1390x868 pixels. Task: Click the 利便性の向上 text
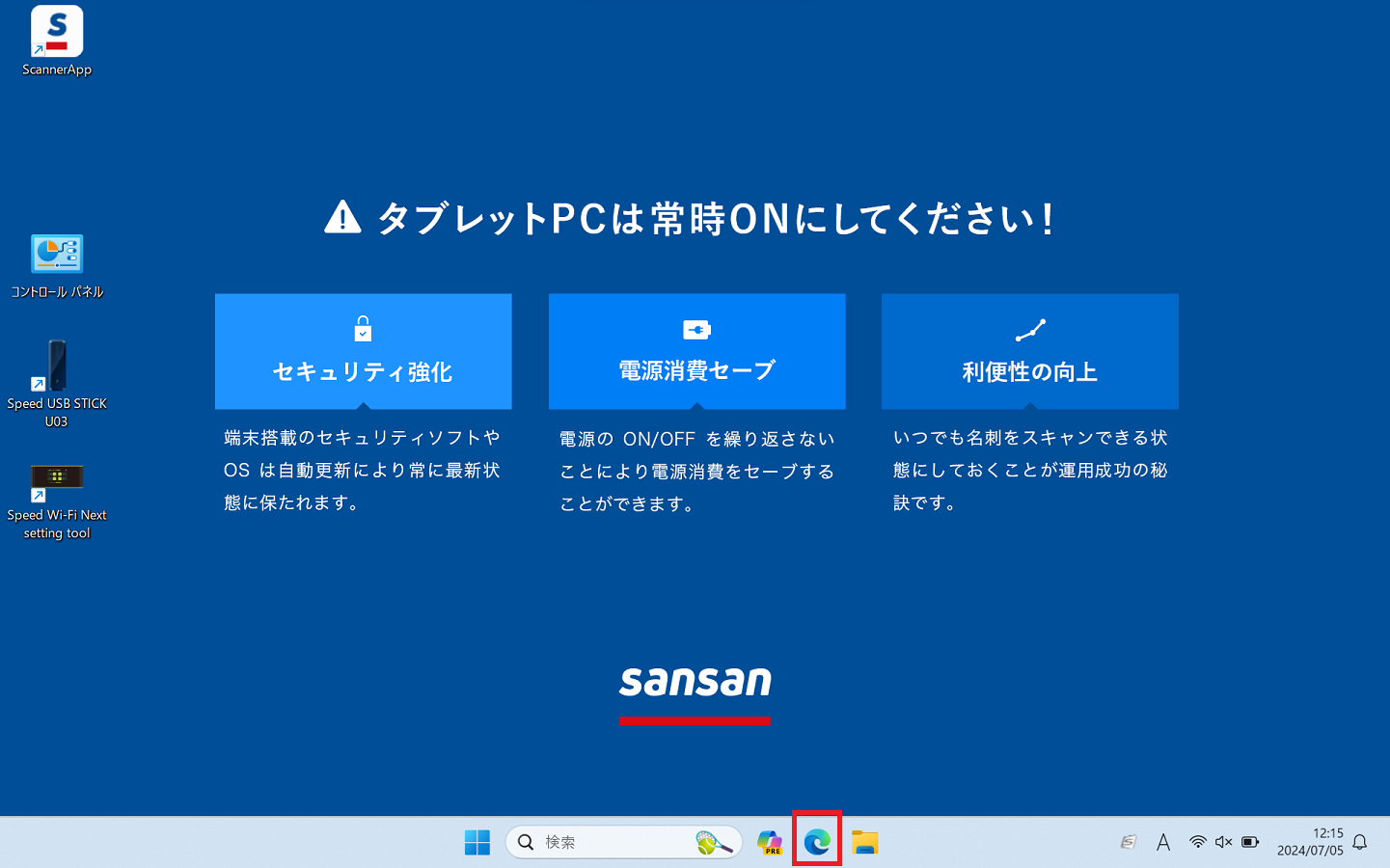(1029, 372)
